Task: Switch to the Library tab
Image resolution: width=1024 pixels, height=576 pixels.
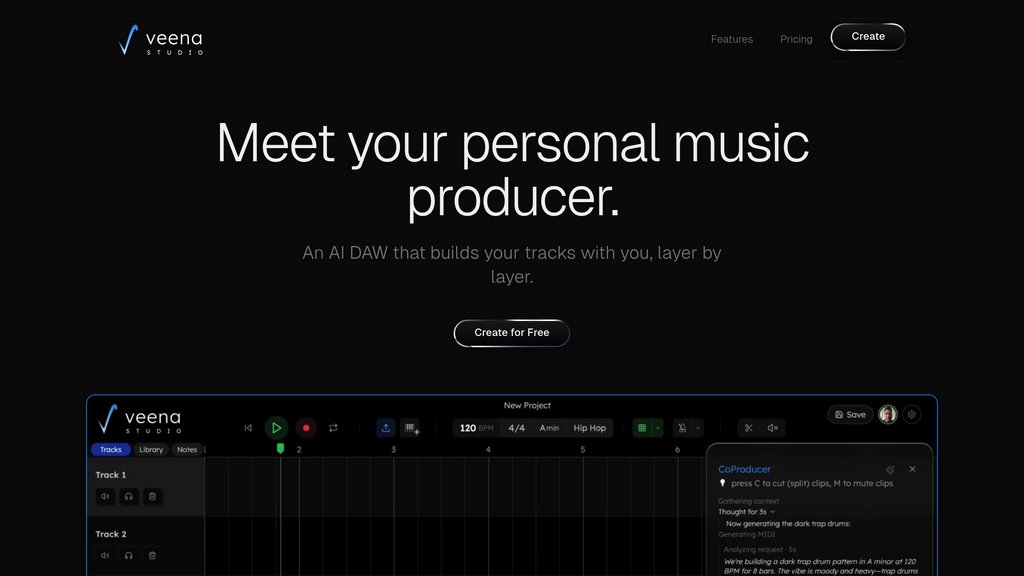Action: (x=151, y=449)
